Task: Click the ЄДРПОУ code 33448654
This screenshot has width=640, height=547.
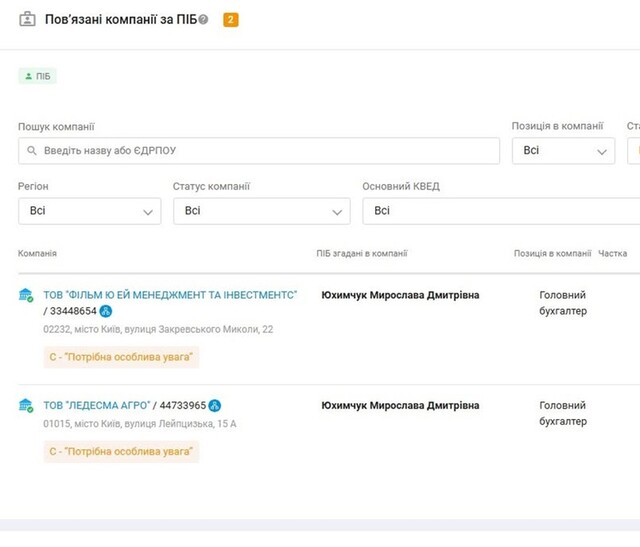Action: [73, 311]
